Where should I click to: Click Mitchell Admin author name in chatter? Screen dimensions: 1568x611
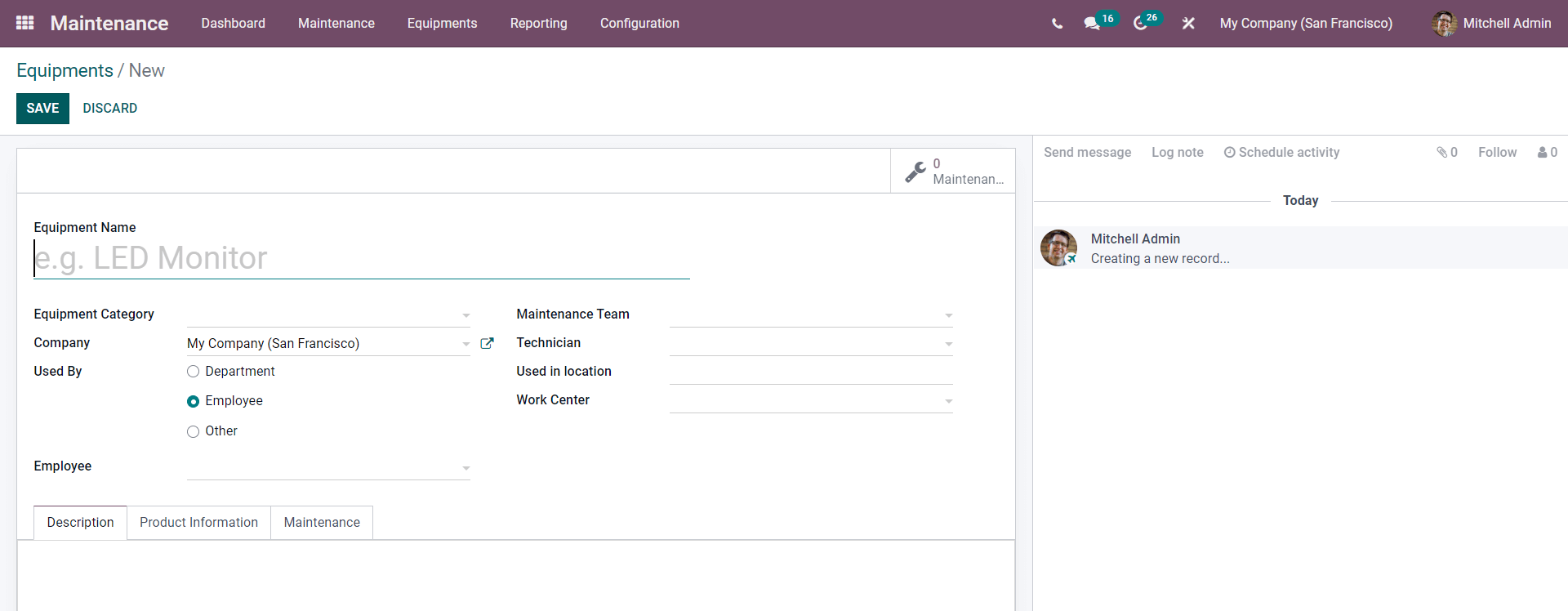point(1135,239)
